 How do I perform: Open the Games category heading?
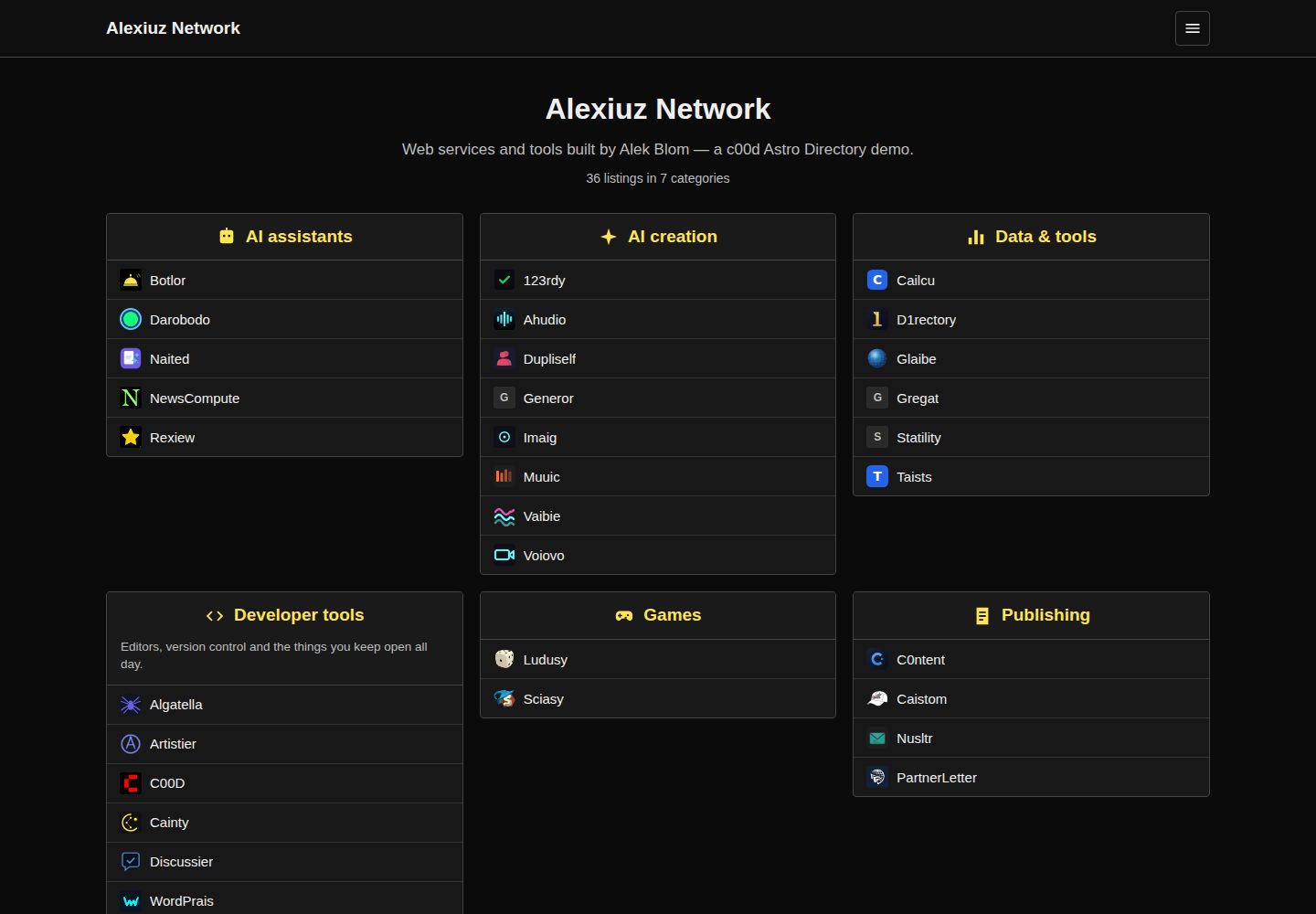point(658,615)
